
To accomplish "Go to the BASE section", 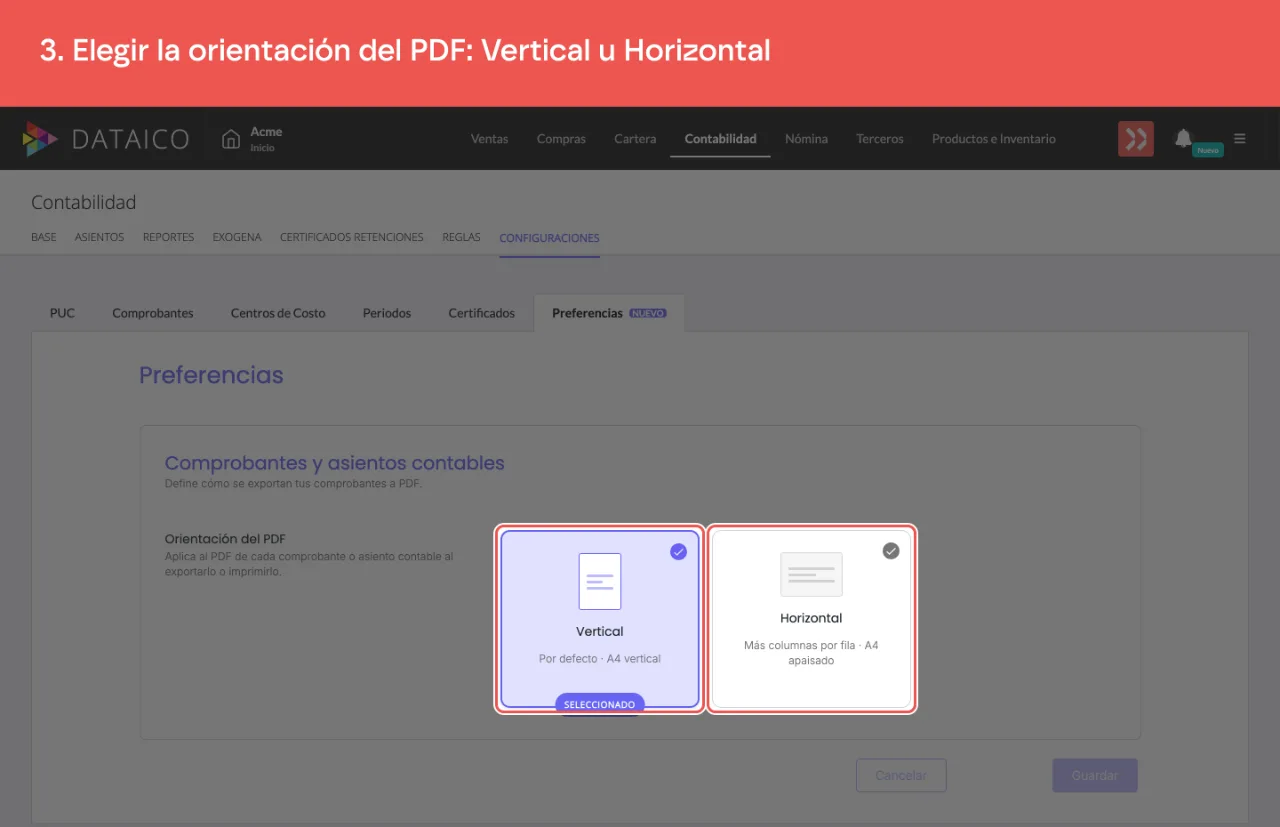I will (x=44, y=238).
